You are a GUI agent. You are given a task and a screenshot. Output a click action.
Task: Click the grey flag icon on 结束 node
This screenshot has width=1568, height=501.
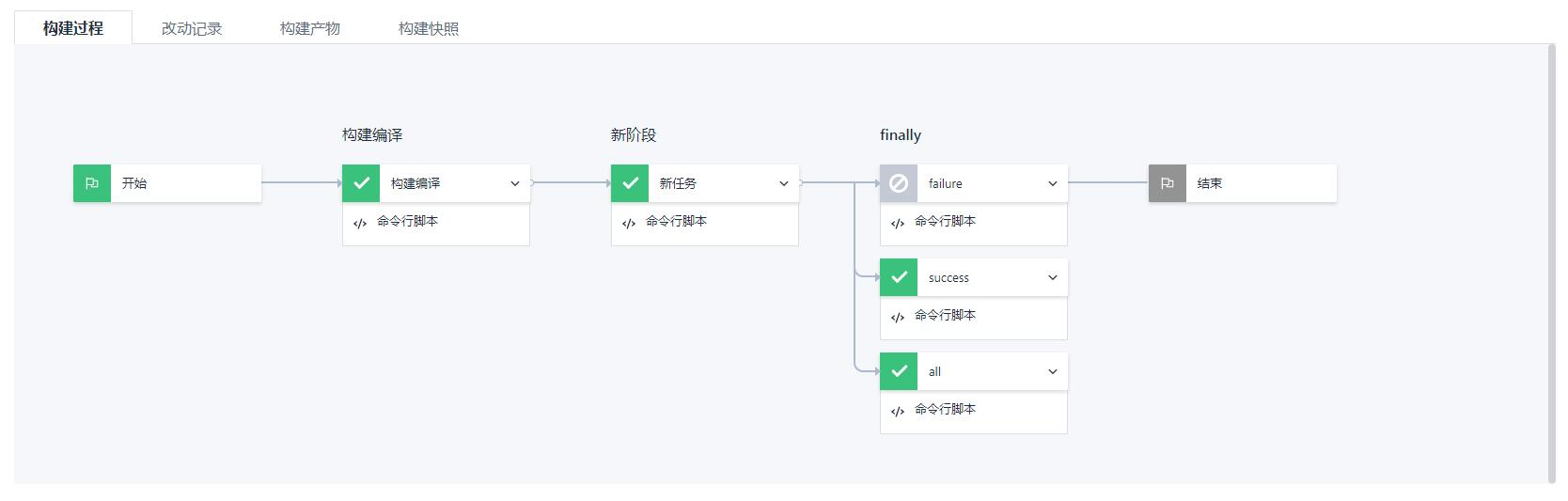1168,183
